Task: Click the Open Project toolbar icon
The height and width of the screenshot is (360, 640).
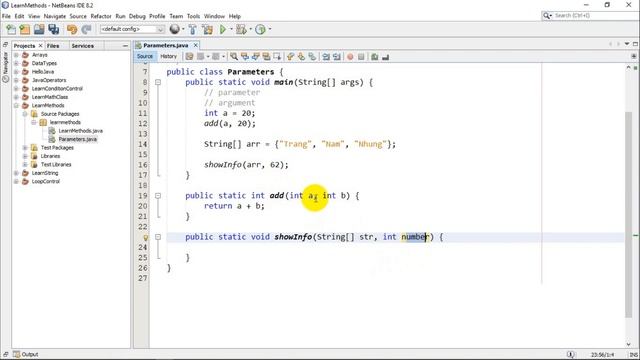Action: [39, 29]
